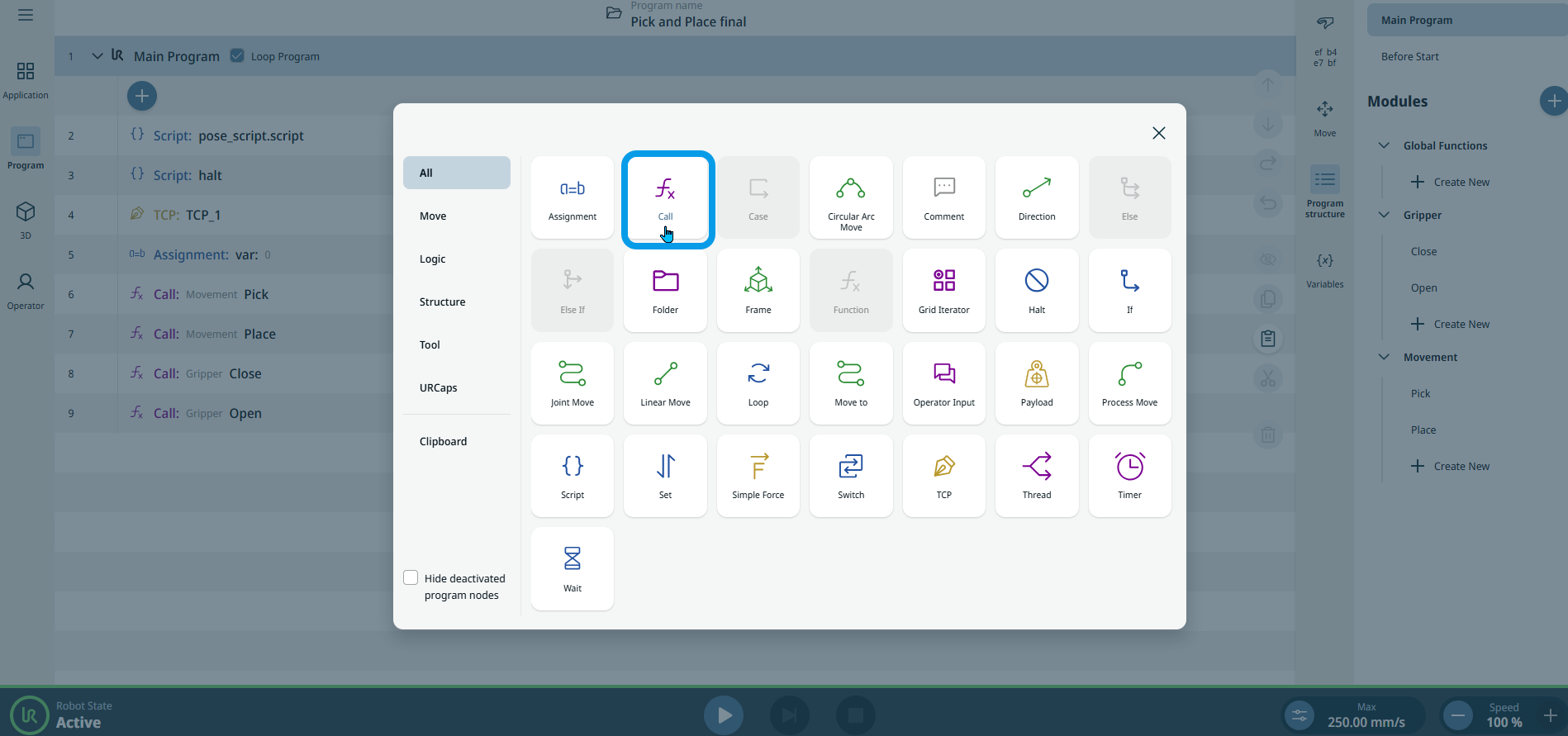Insert a Grid Iterator node
The height and width of the screenshot is (736, 1568).
[x=943, y=290]
